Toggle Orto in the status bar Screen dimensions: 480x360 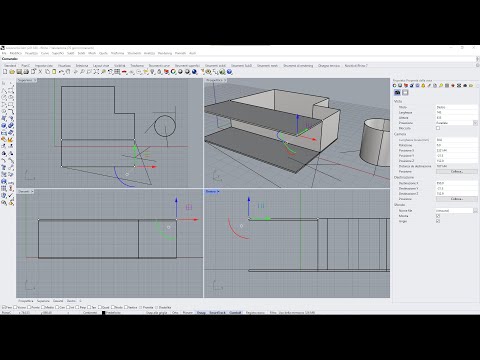175,313
